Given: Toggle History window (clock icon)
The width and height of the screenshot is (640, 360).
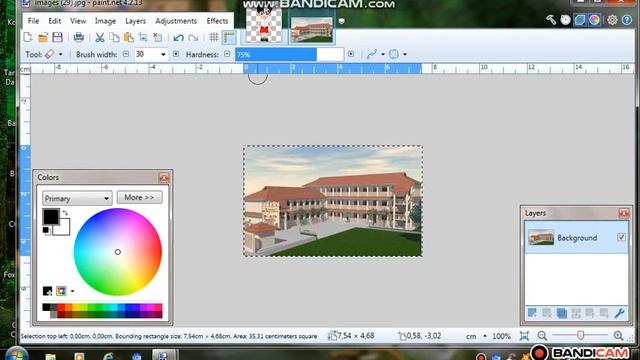Looking at the screenshot, I should click(565, 20).
